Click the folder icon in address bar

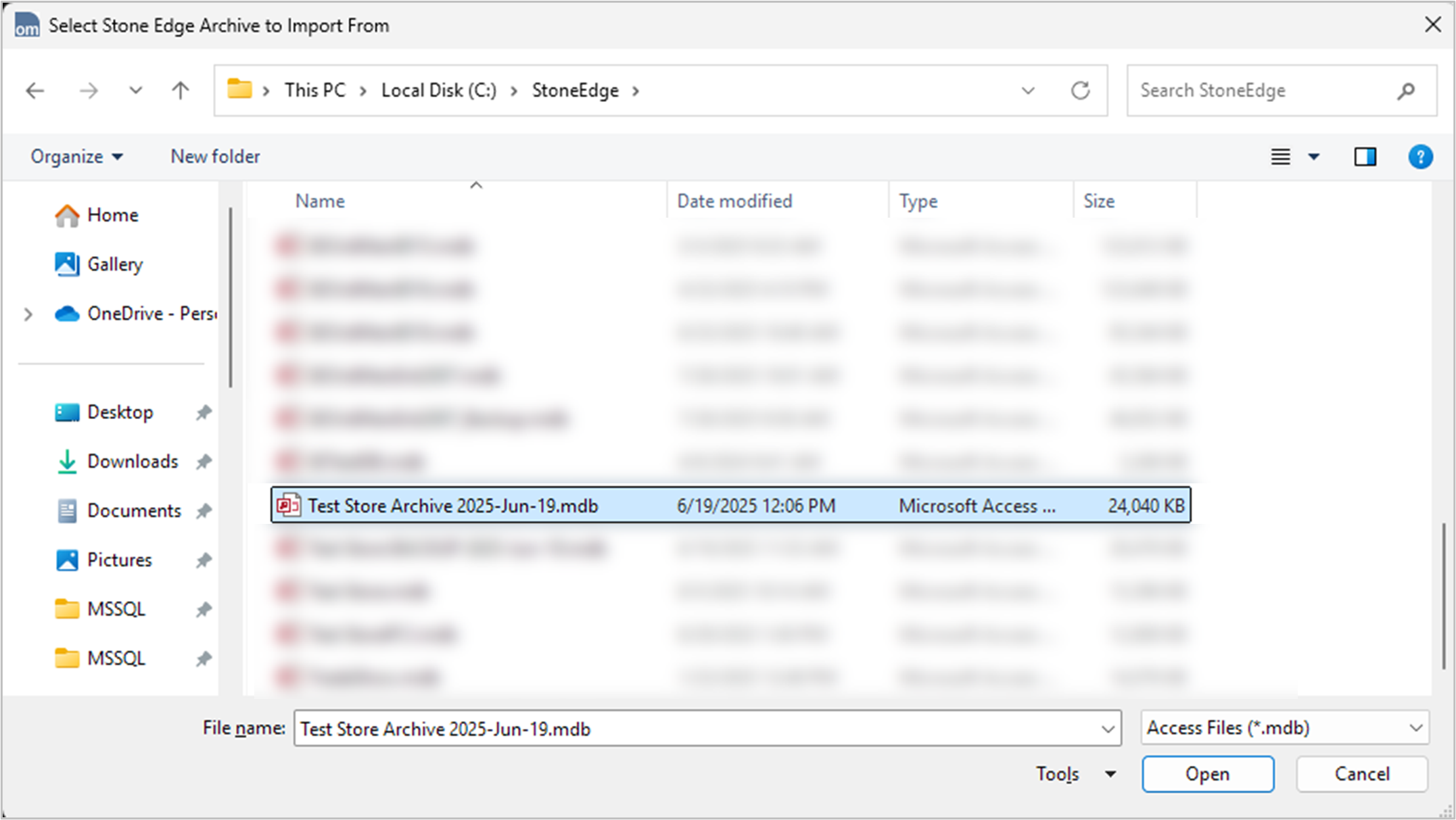(239, 89)
